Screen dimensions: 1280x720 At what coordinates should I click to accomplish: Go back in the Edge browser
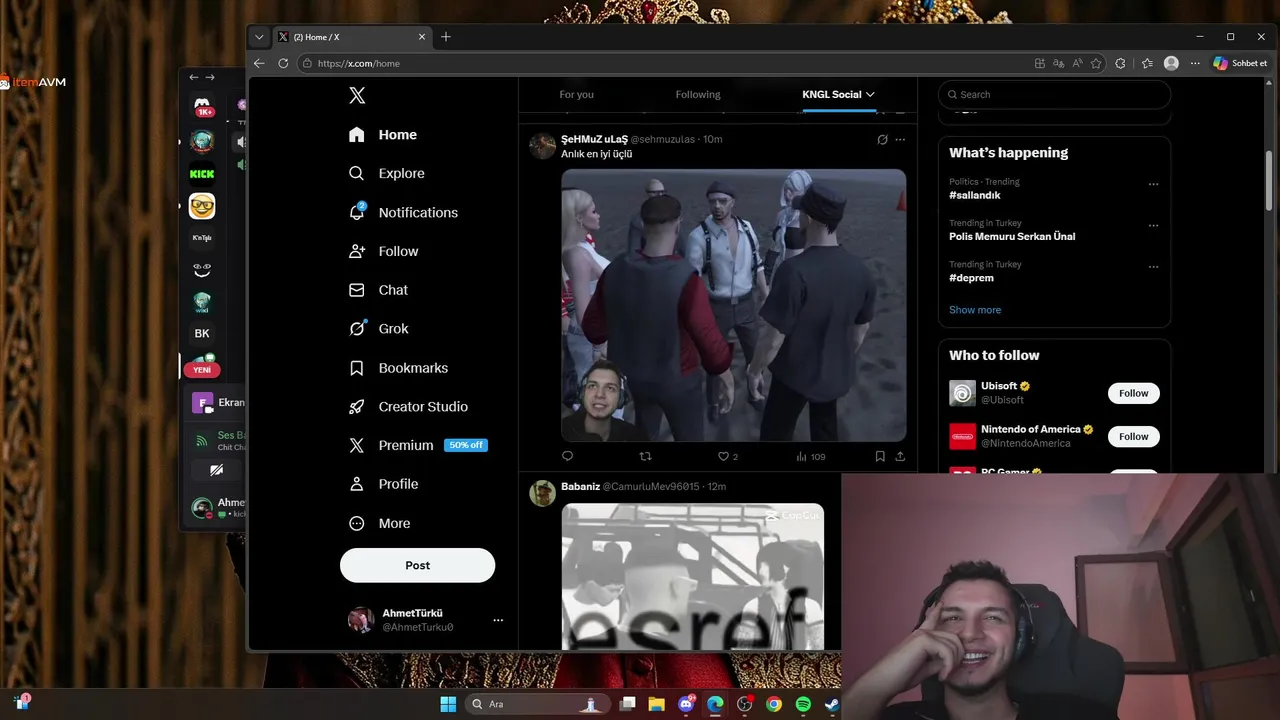(259, 63)
